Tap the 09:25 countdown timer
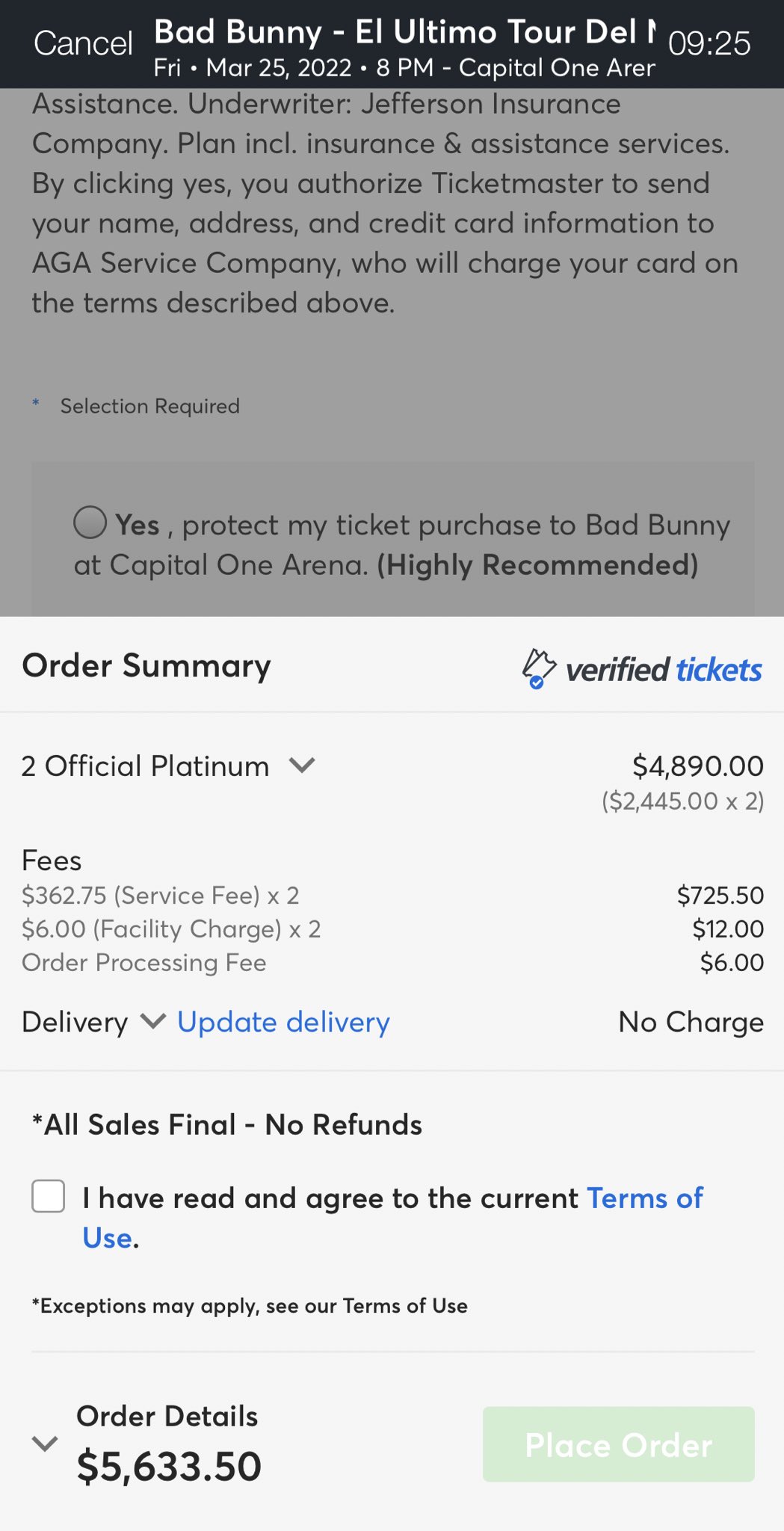The height and width of the screenshot is (1531, 784). (x=709, y=43)
